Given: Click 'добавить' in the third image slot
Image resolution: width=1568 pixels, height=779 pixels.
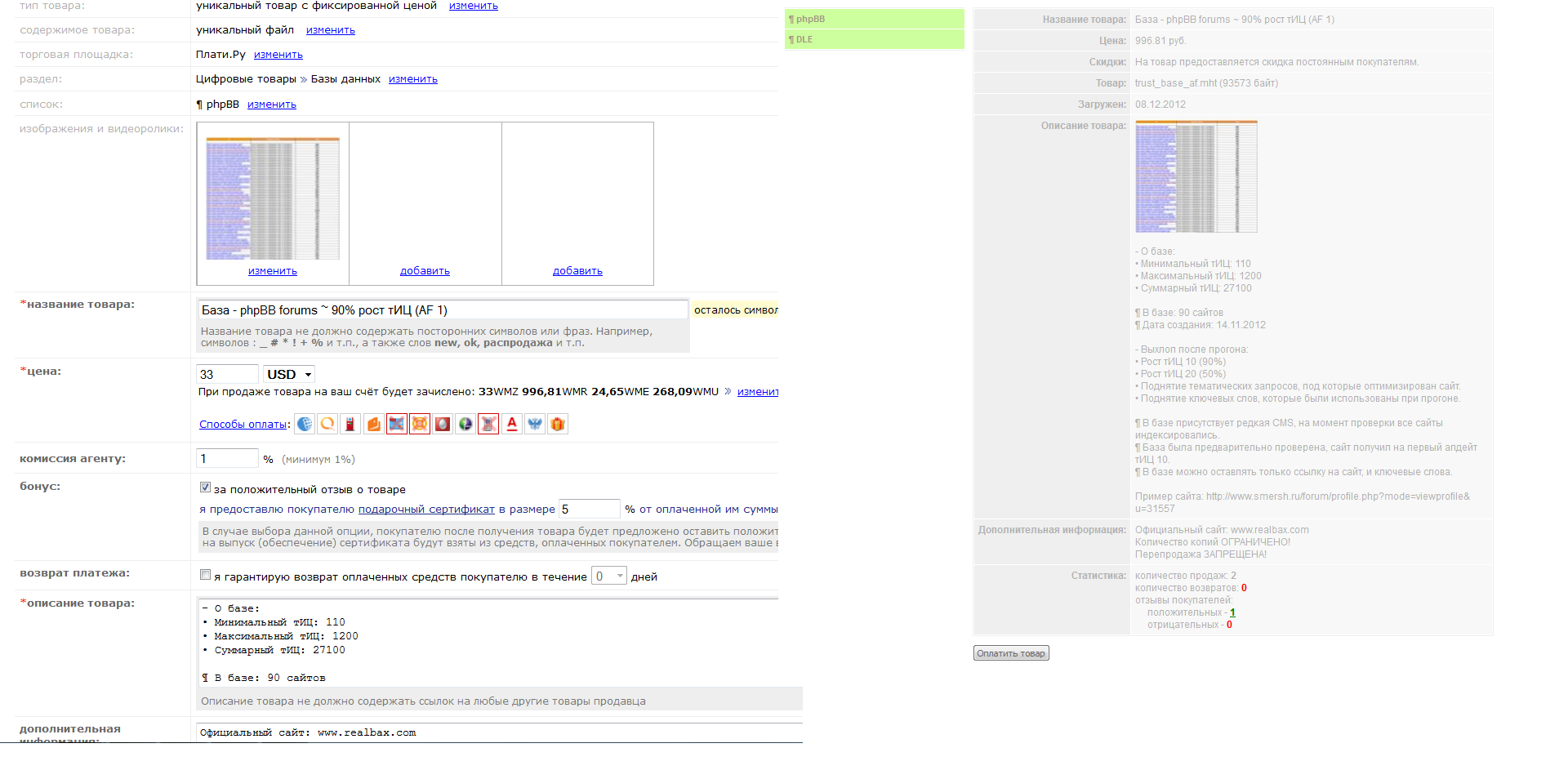Looking at the screenshot, I should click(577, 271).
